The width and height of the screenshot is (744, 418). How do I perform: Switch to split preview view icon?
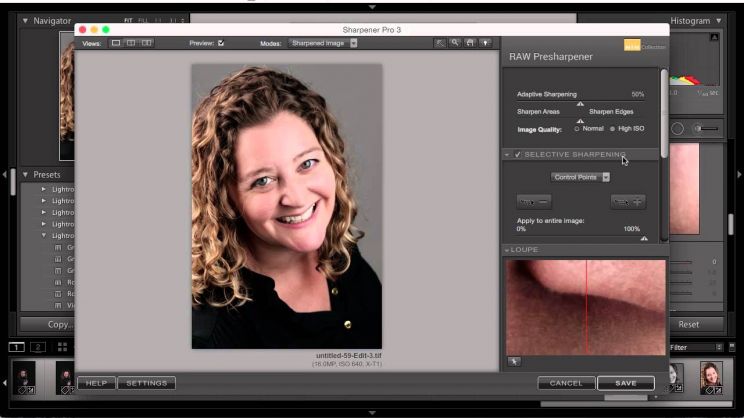click(131, 43)
